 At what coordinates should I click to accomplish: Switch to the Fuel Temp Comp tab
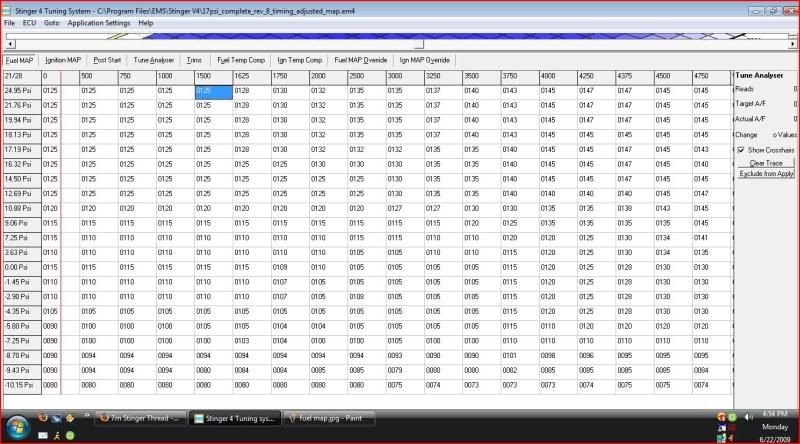tap(241, 60)
